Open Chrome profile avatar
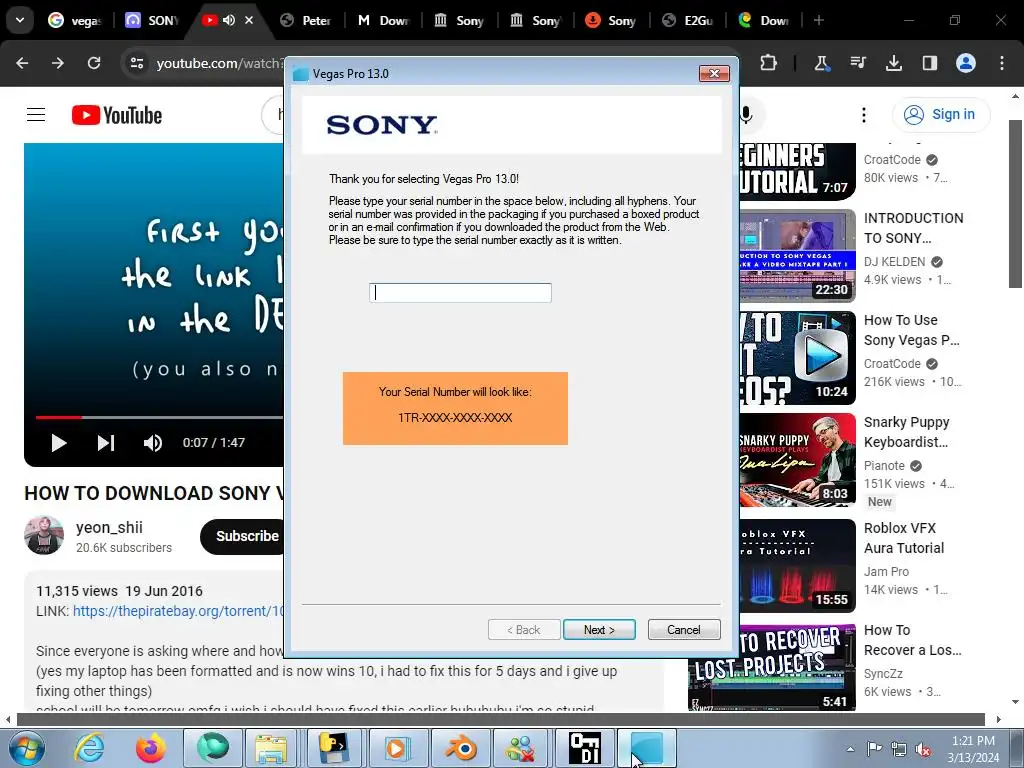The height and width of the screenshot is (768, 1024). point(966,63)
